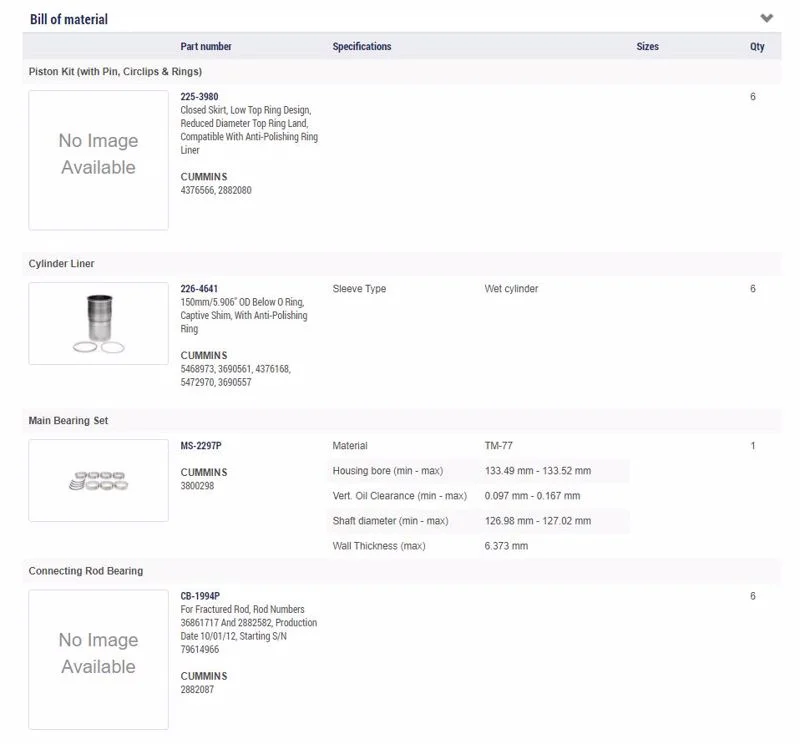800x744 pixels.
Task: Click the Part number column header
Action: [206, 46]
